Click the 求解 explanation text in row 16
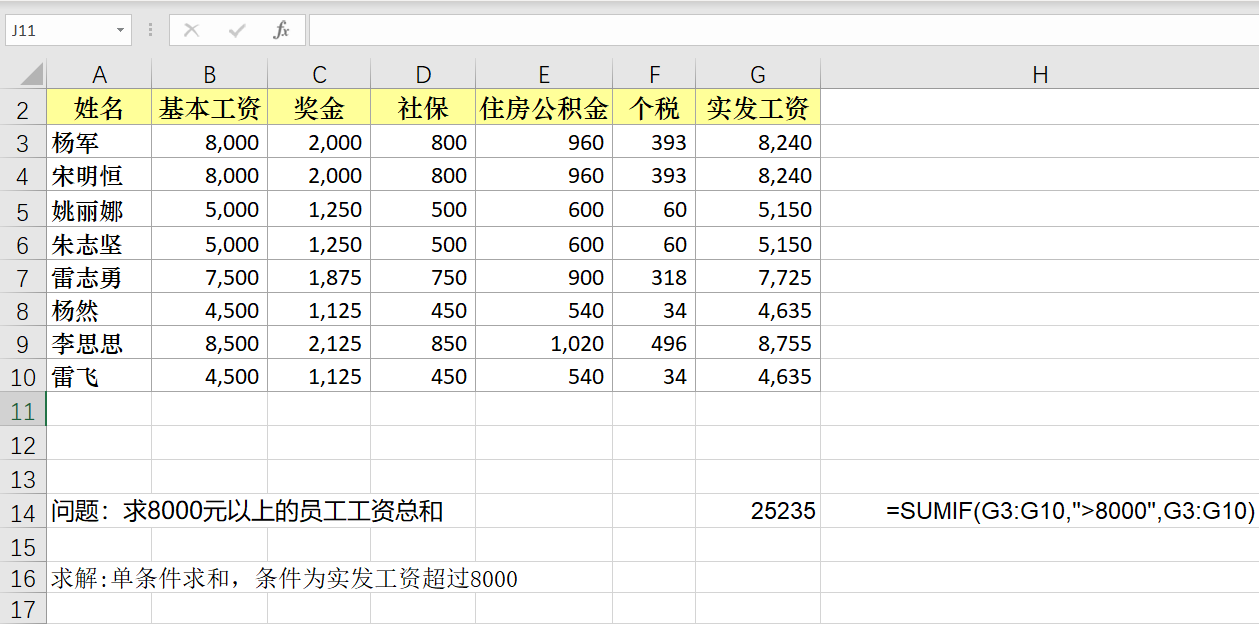Image resolution: width=1259 pixels, height=624 pixels. (x=285, y=579)
